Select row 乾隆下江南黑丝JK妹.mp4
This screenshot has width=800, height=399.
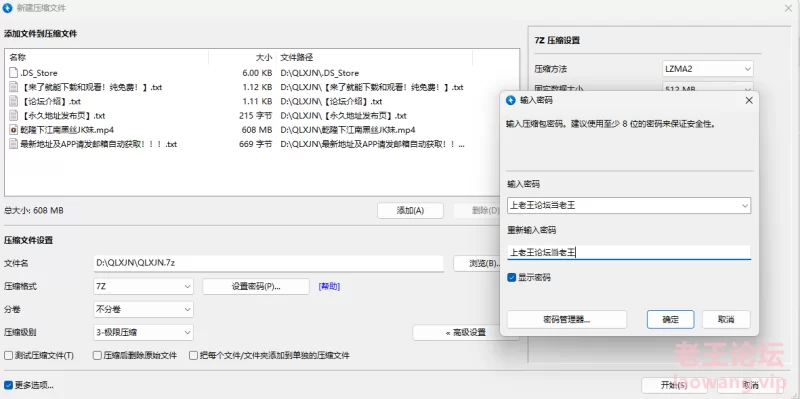[67, 130]
